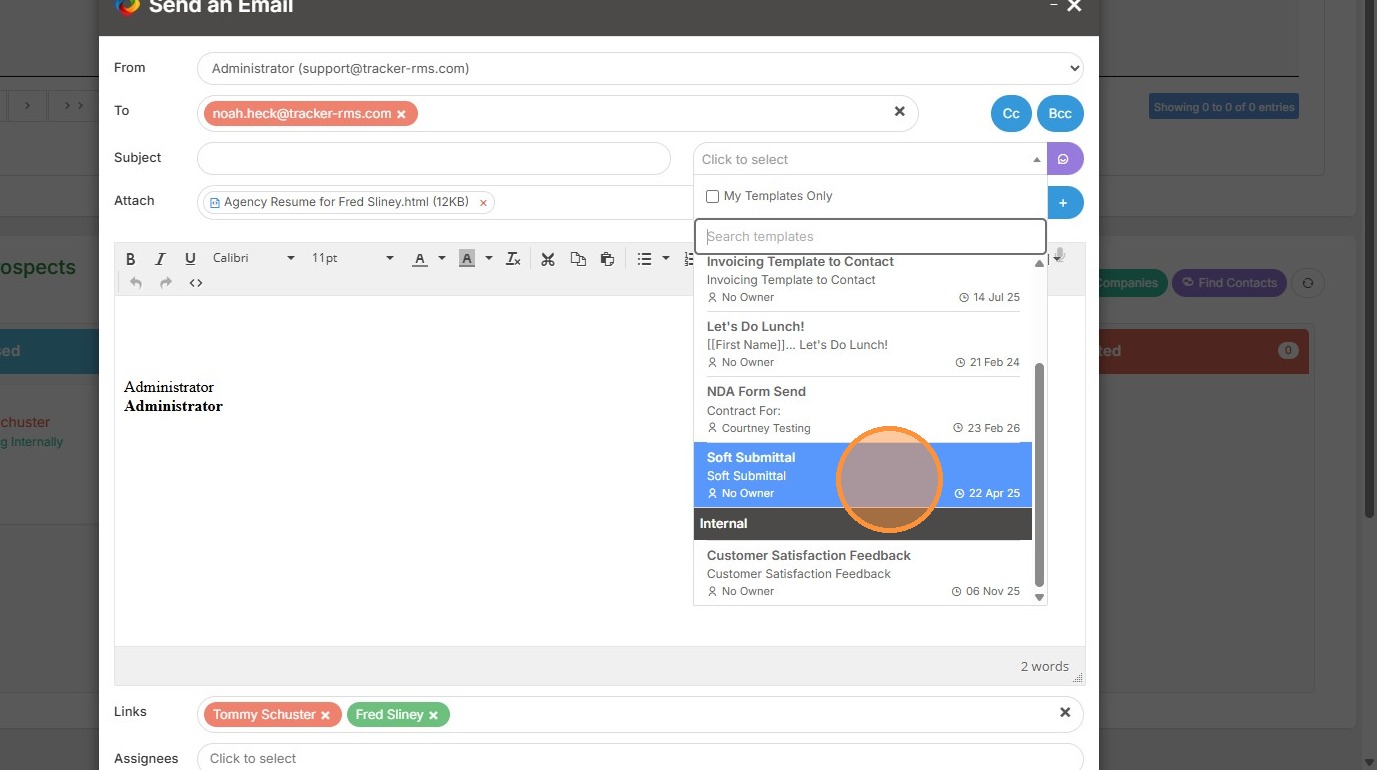1377x770 pixels.
Task: Redo last edit in editor
Action: 166,283
